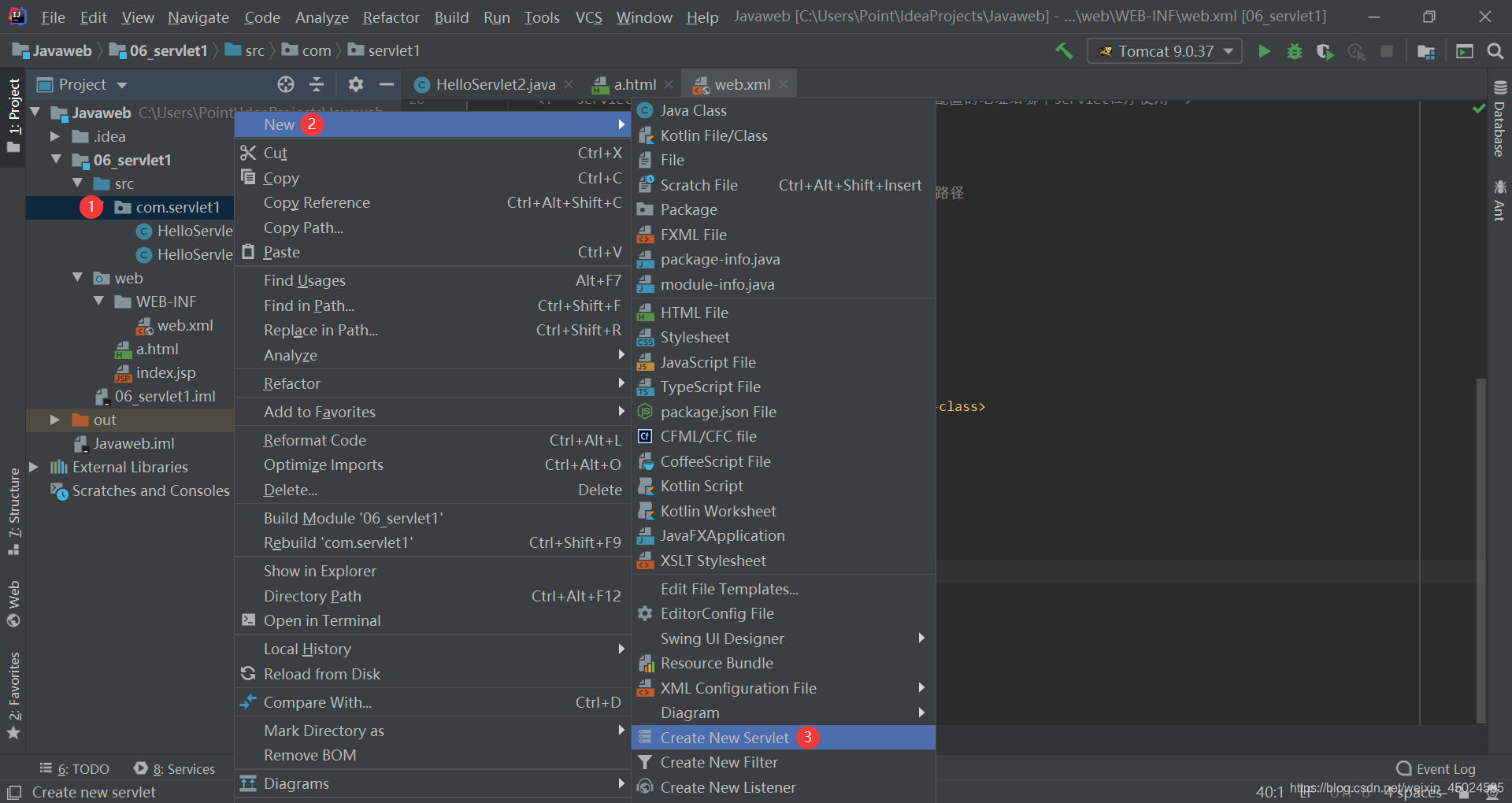Click the editor vertical scrollbar
The height and width of the screenshot is (803, 1512).
point(1480,550)
